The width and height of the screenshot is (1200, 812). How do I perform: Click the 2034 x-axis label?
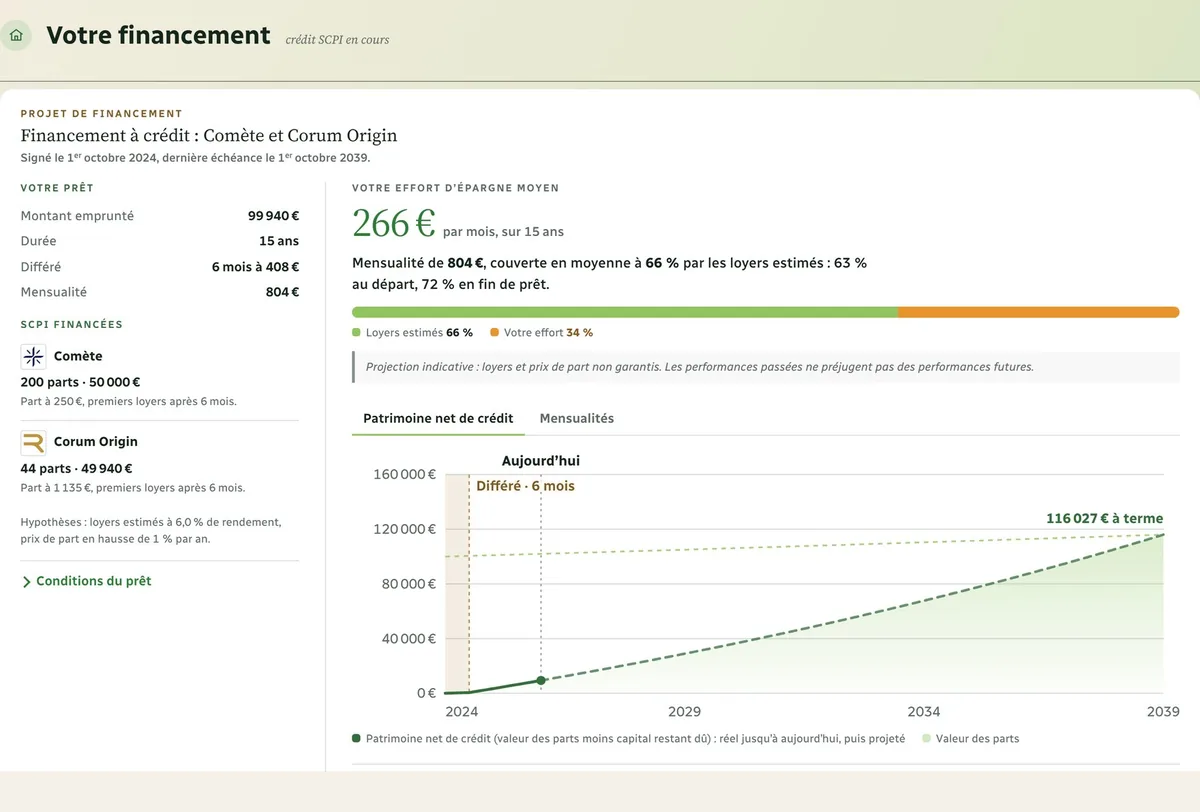(924, 712)
